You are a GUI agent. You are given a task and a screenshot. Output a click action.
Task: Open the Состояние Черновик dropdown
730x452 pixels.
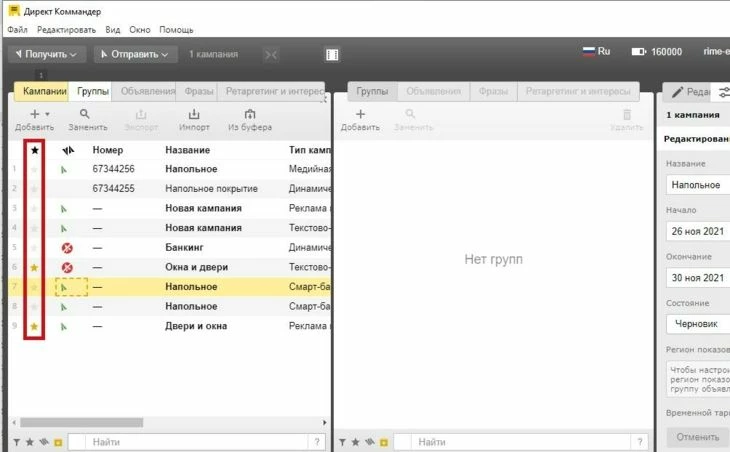[x=698, y=324]
